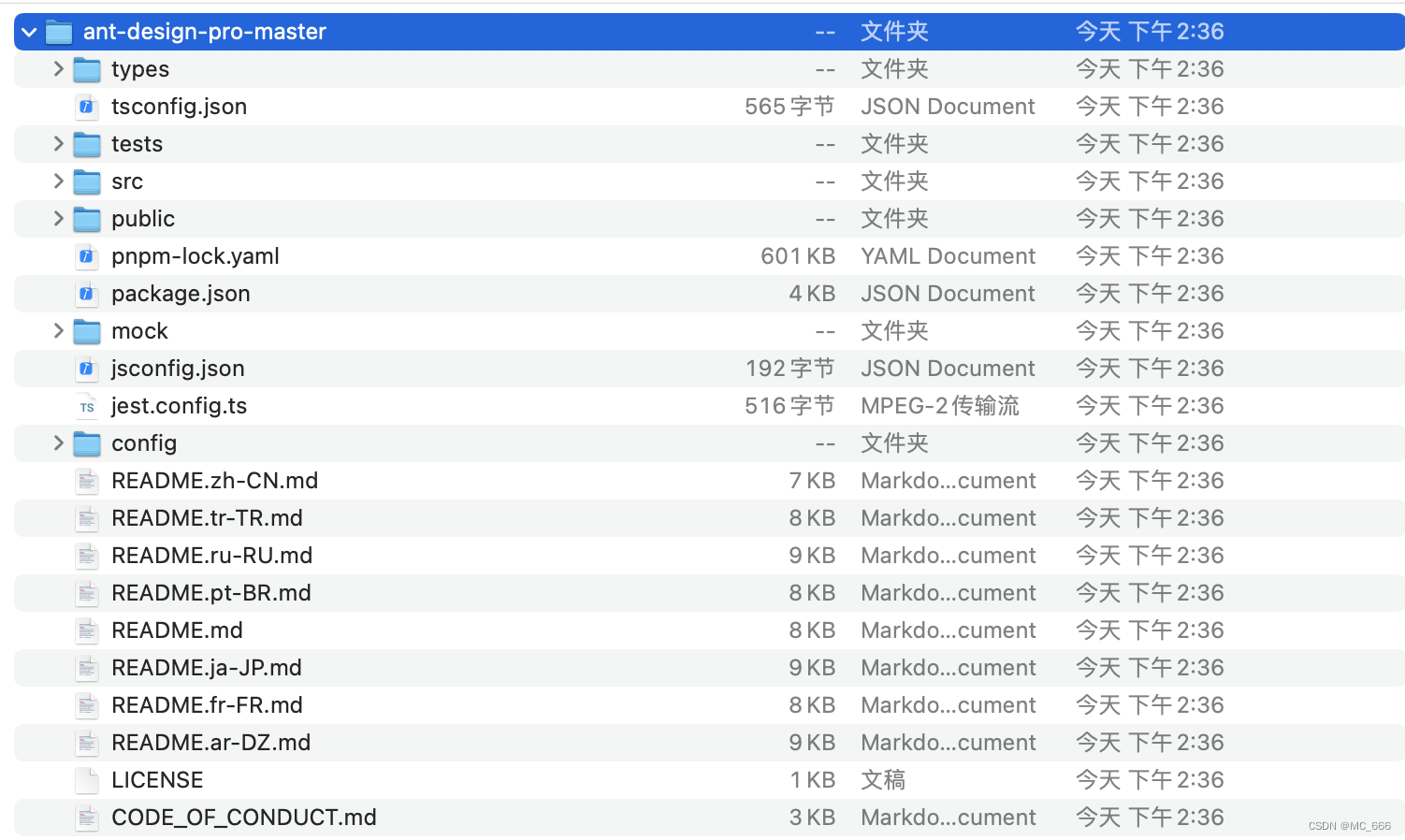
Task: Click the jsconfig.json file icon
Action: tap(87, 369)
